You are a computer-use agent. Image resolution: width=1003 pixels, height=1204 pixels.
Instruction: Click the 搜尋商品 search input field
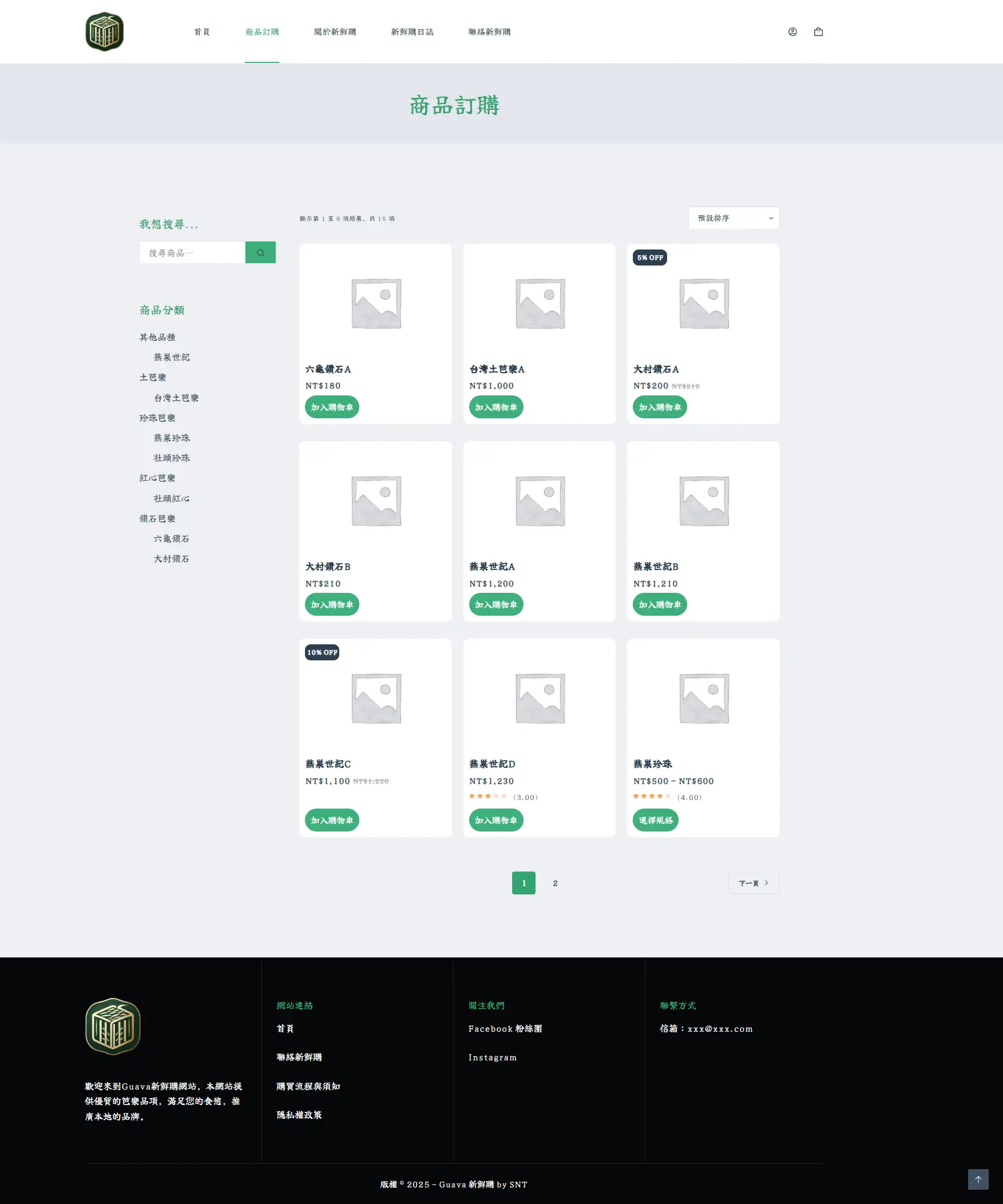(192, 252)
